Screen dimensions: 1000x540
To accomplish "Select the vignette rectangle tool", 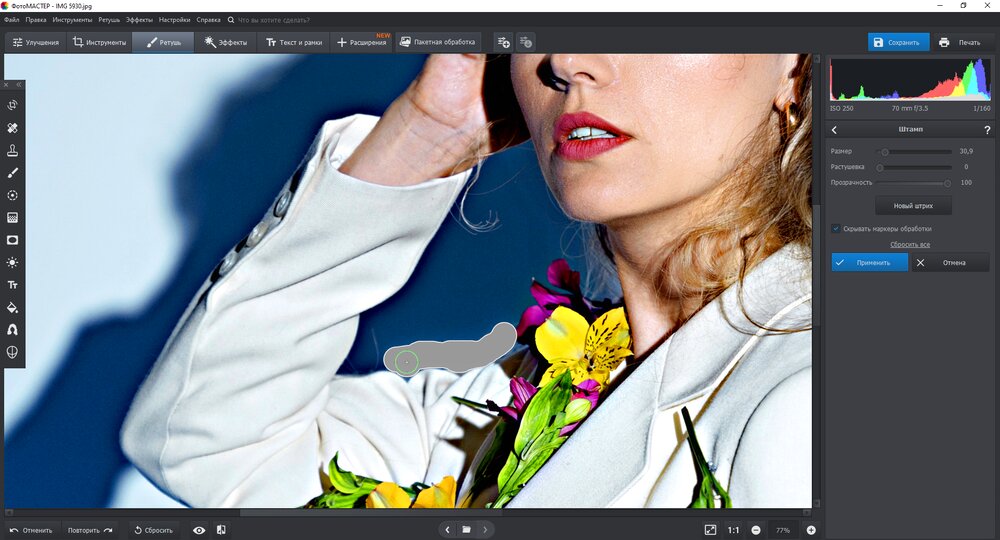I will pos(13,240).
